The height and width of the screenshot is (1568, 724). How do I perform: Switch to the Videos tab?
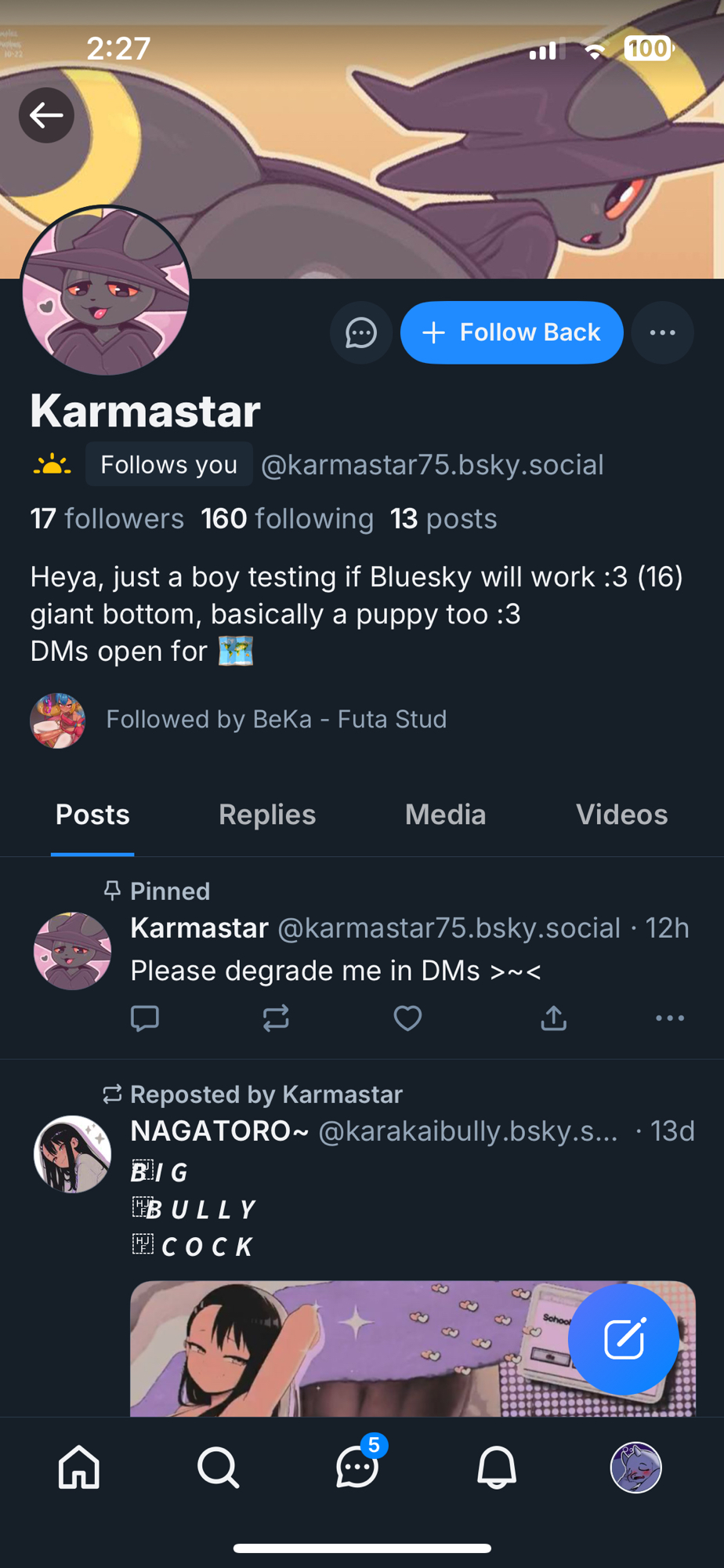tap(621, 815)
